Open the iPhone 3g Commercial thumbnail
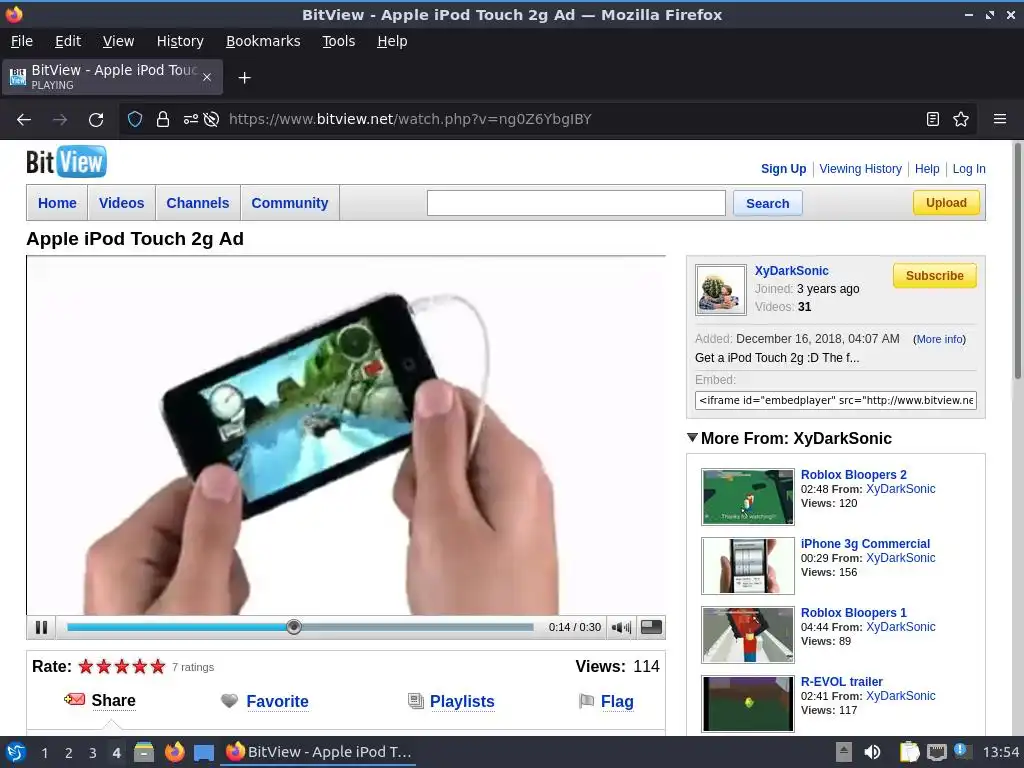Image resolution: width=1024 pixels, height=768 pixels. click(748, 566)
